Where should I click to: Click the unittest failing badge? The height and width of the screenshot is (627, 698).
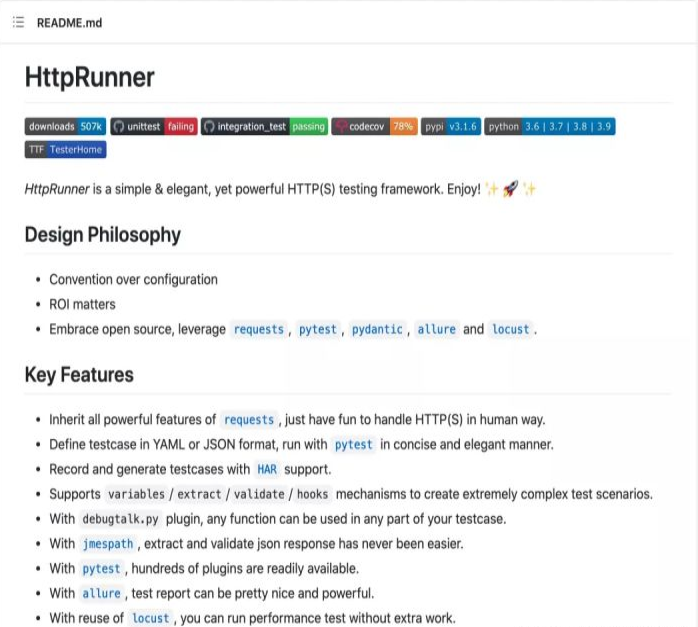[153, 127]
